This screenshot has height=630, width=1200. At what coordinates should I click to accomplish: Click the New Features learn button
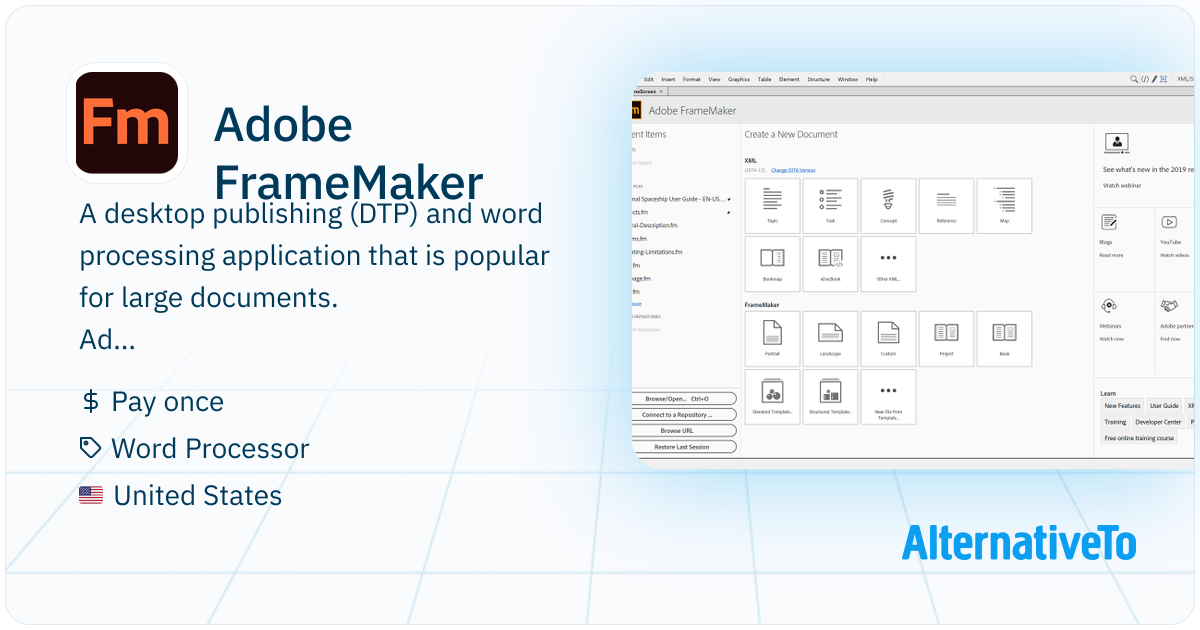[1122, 406]
